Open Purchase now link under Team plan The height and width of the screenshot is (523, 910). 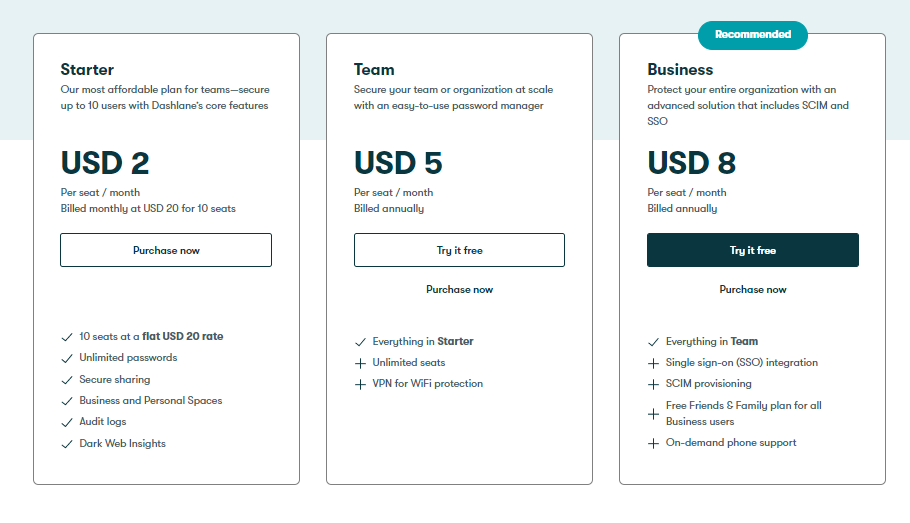coord(459,289)
